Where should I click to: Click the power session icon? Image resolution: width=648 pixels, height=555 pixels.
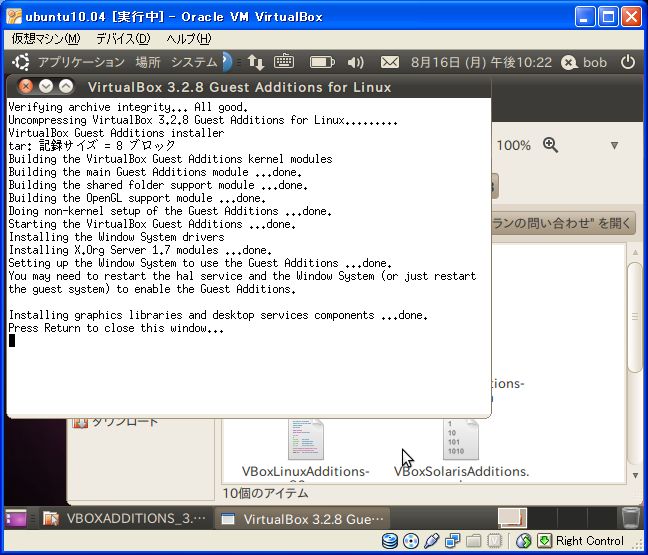[x=628, y=62]
